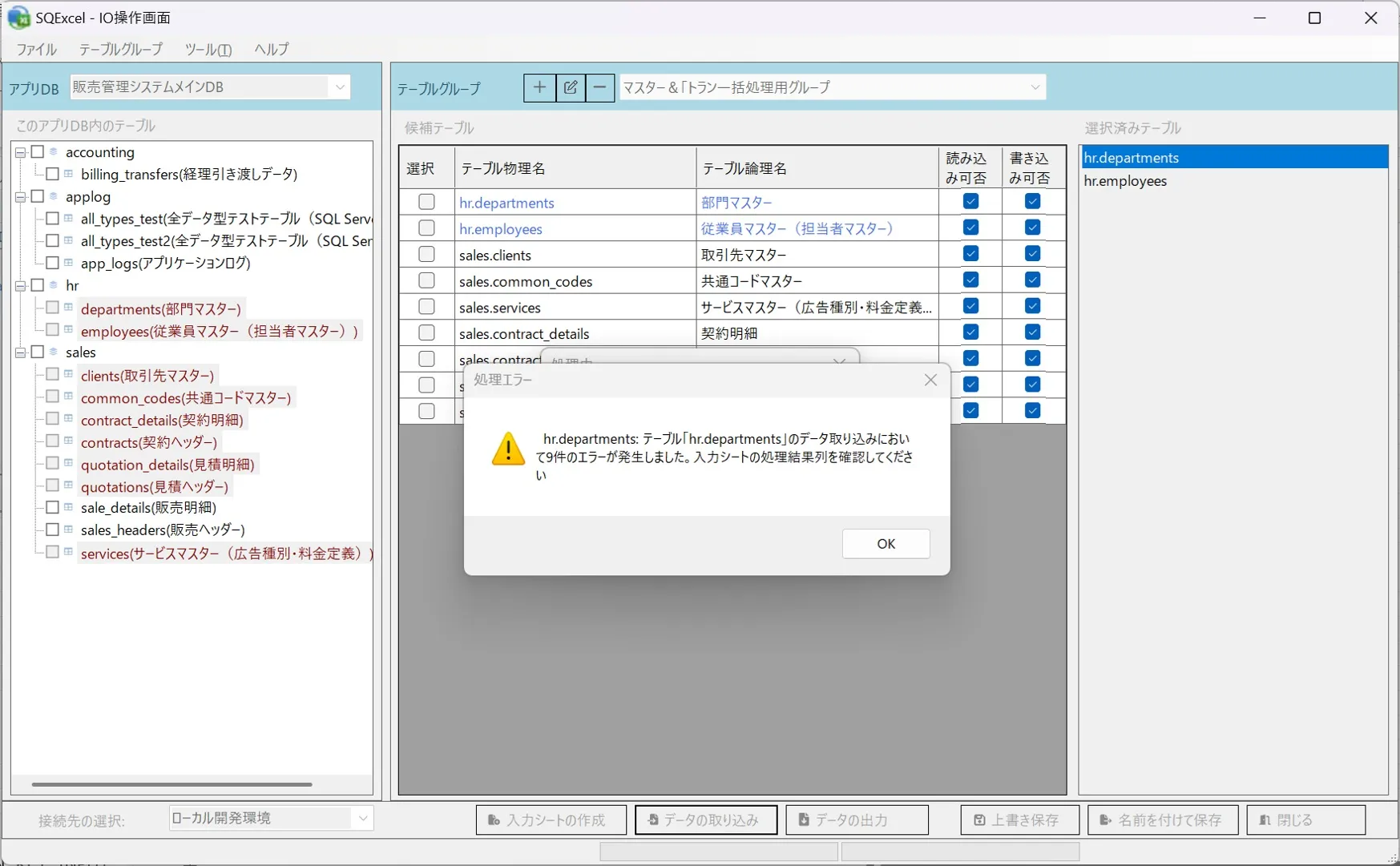Open the 接続先の選択 dropdown

[272, 818]
